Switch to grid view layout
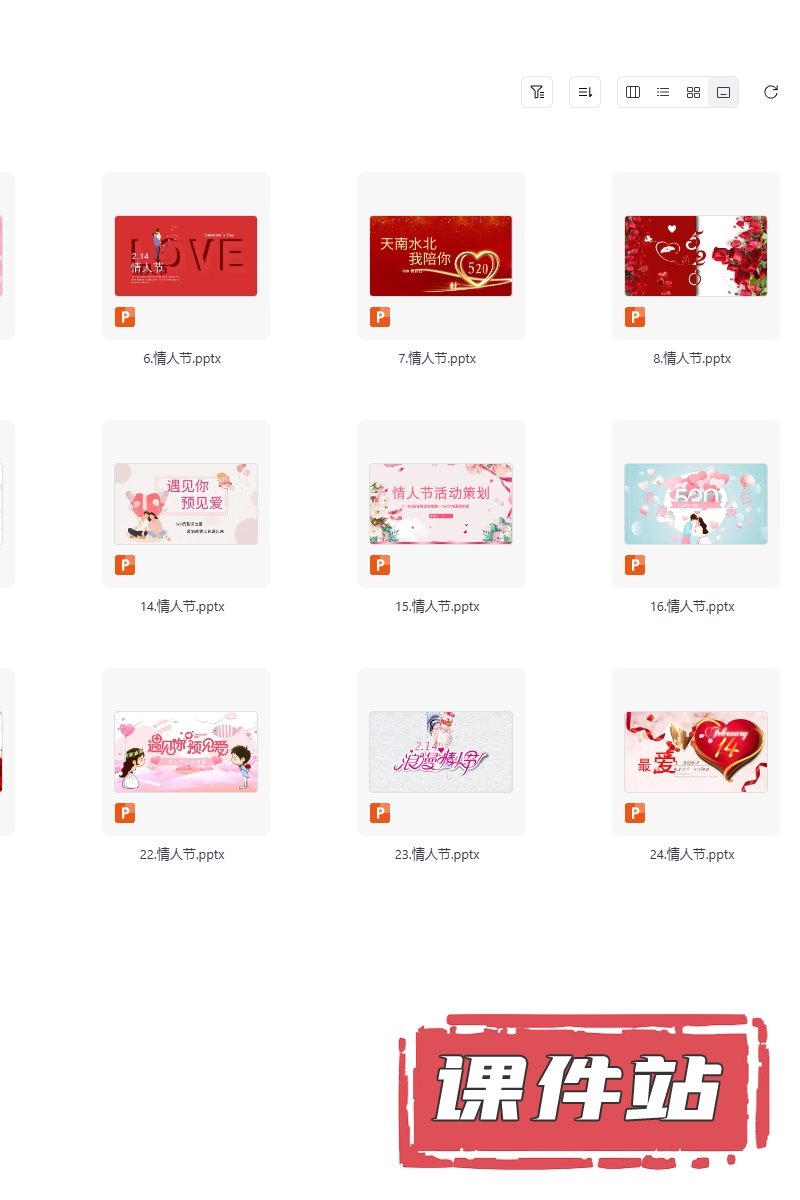Screen dimensions: 800x1200 [693, 92]
